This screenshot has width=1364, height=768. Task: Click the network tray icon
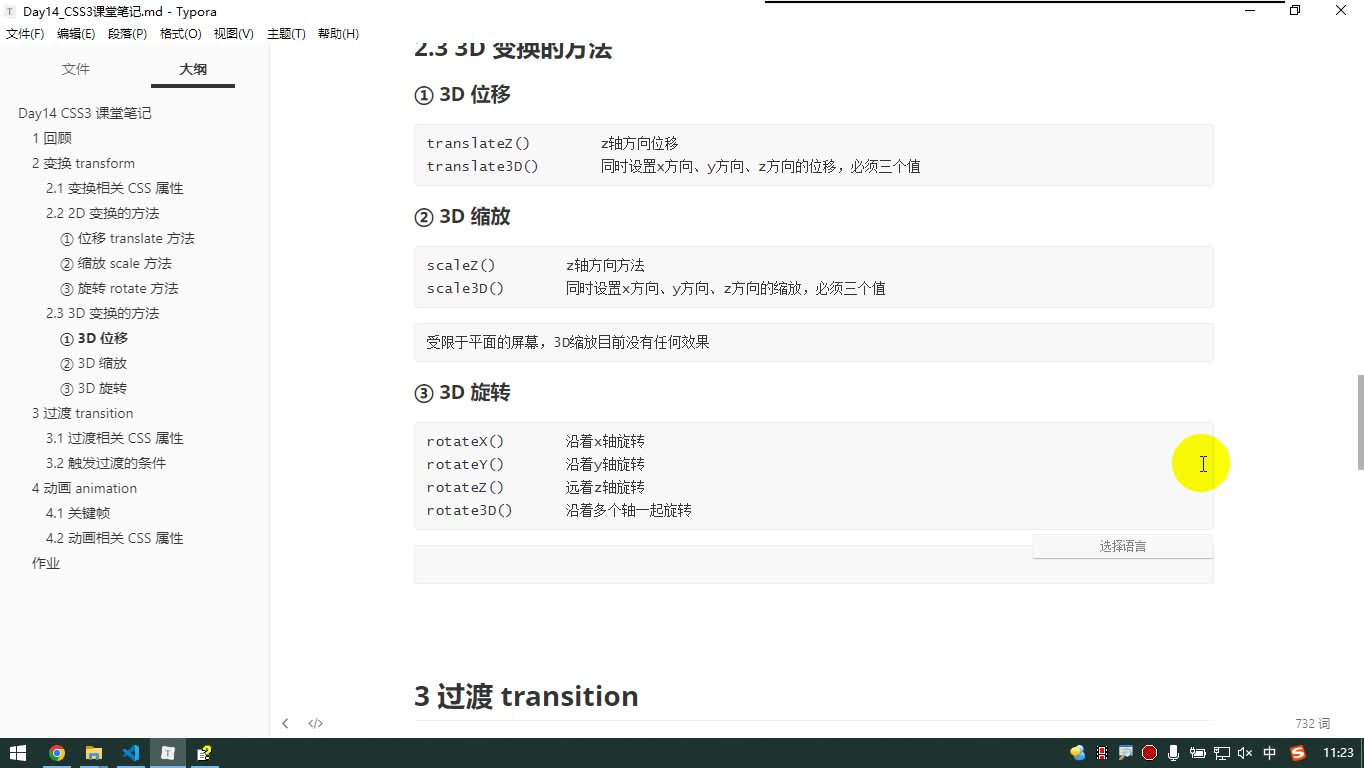tap(1222, 753)
